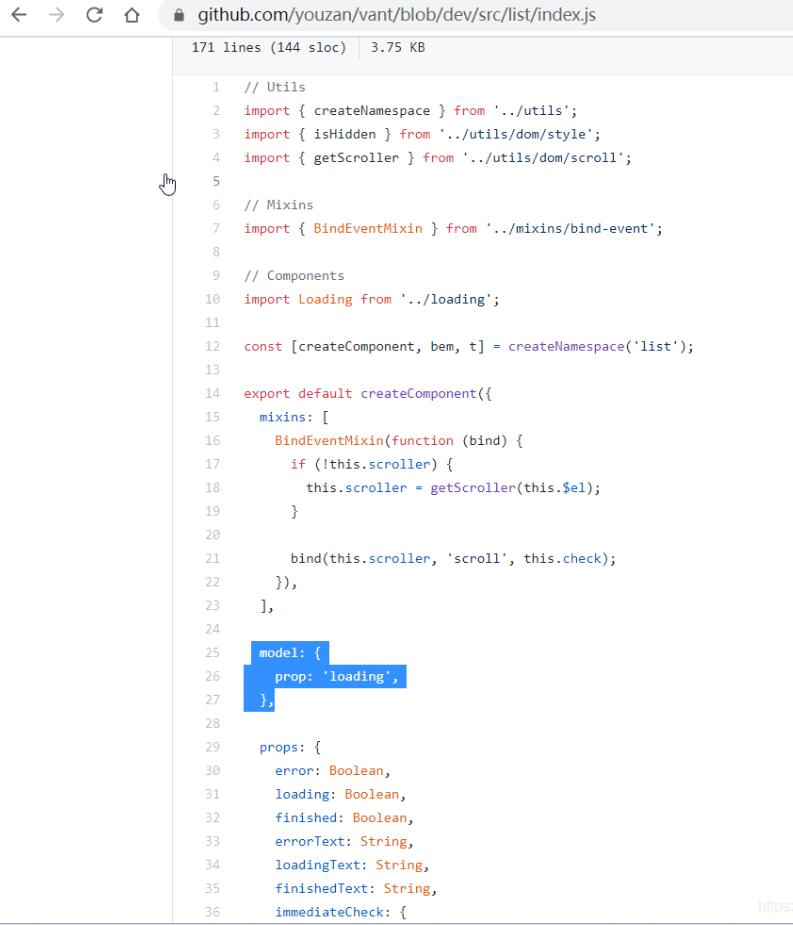Click the 'if (!this.scroller)' condition
This screenshot has height=925, width=793.
pyautogui.click(x=364, y=465)
